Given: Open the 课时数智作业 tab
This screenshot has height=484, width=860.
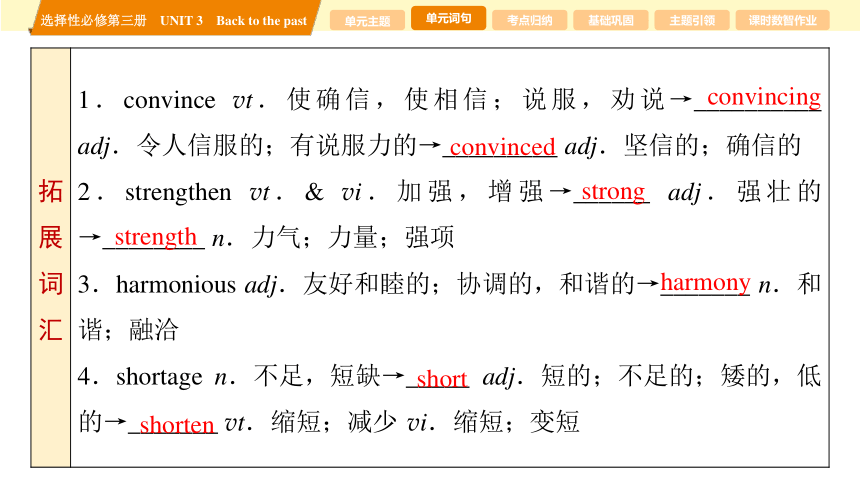Looking at the screenshot, I should [x=783, y=20].
